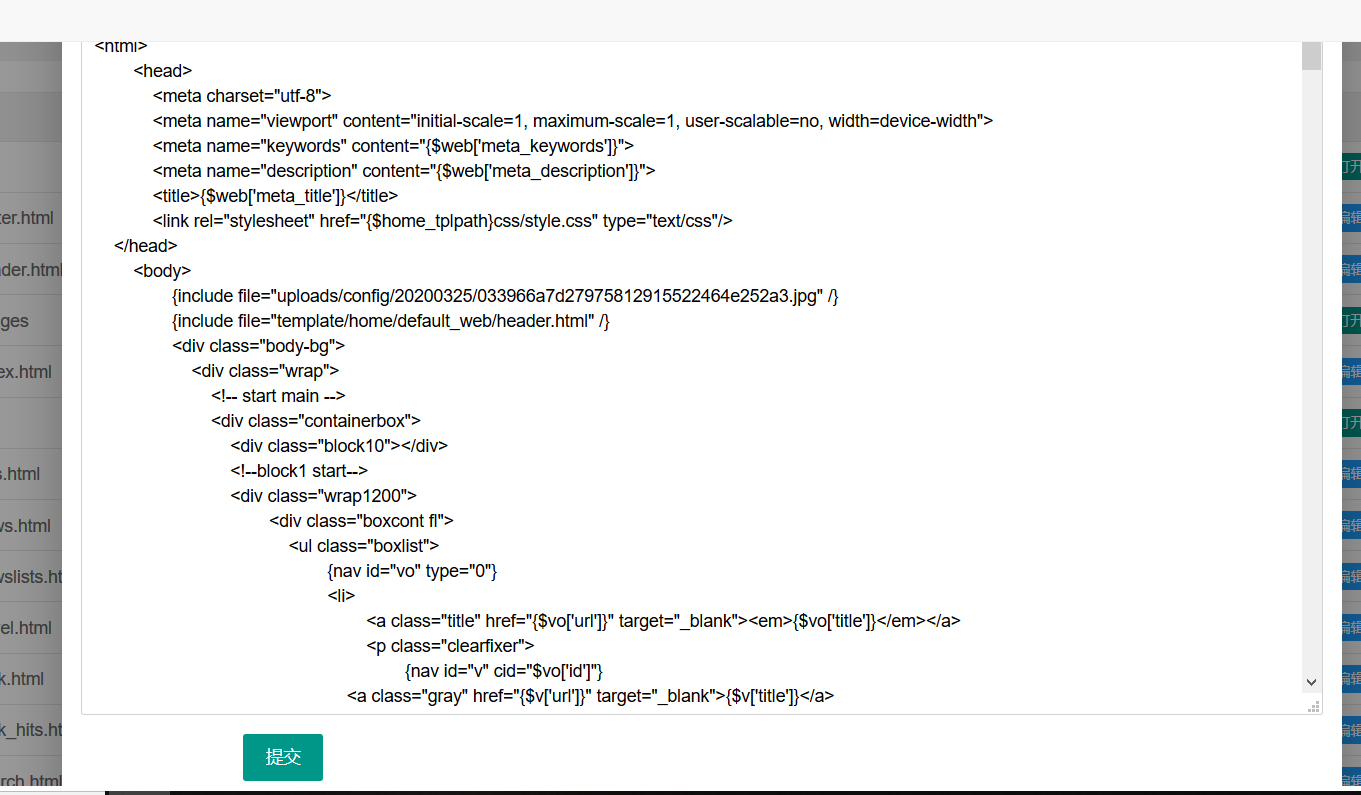Click the down arrow of the code scrollbar
This screenshot has height=795, width=1361.
(x=1311, y=682)
